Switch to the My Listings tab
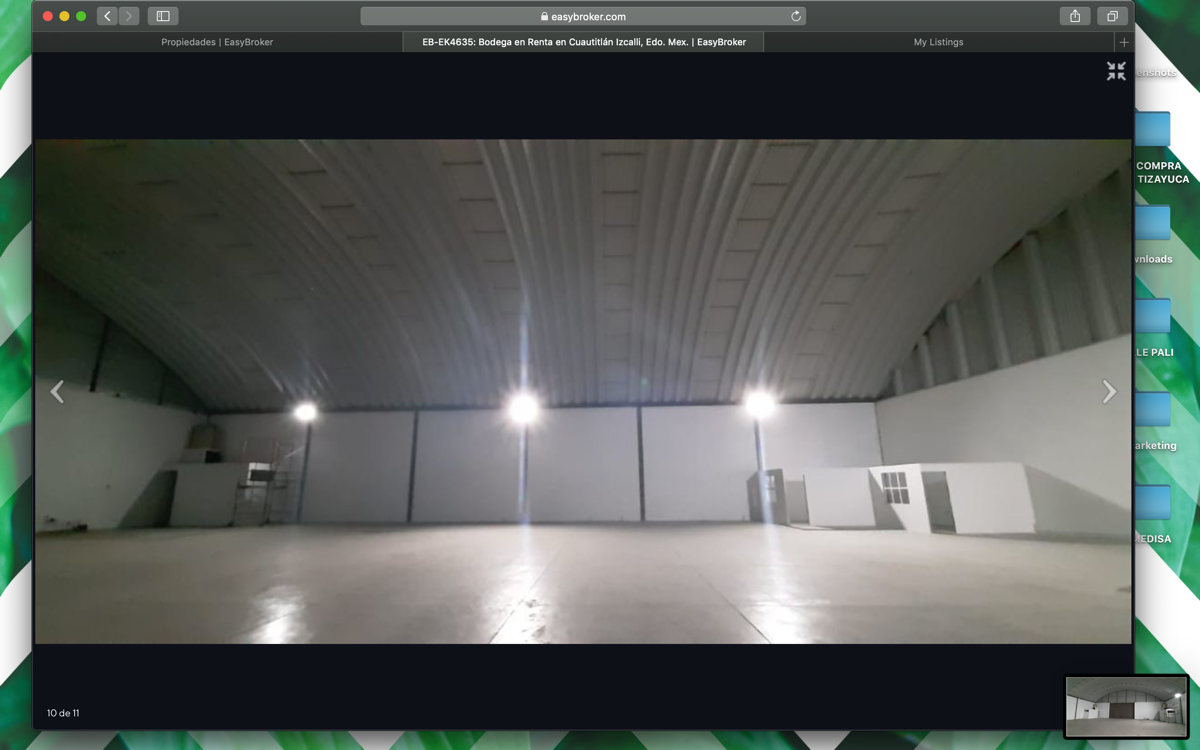 pyautogui.click(x=938, y=42)
